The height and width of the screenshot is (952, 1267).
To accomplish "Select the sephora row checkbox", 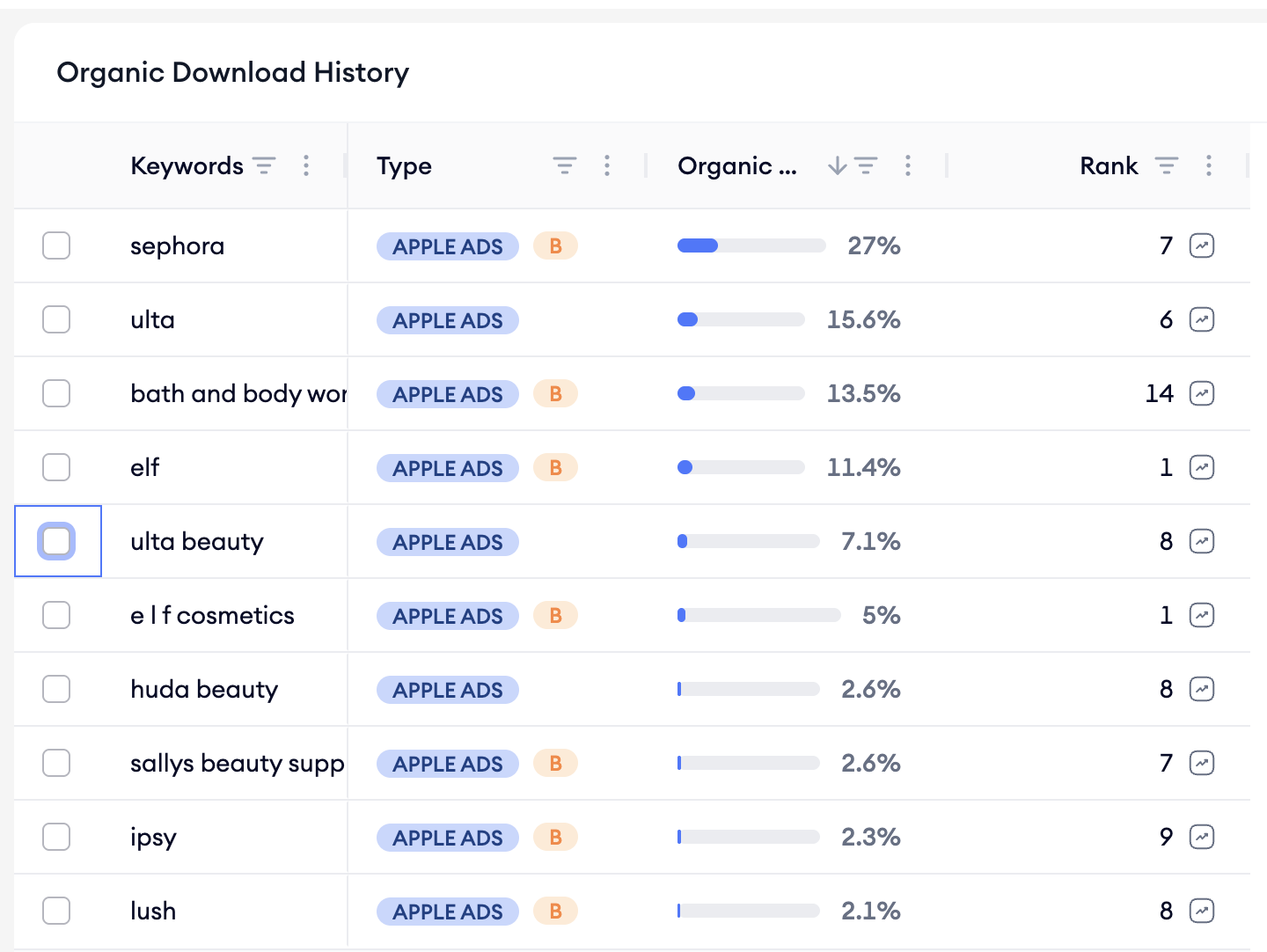I will [x=56, y=245].
